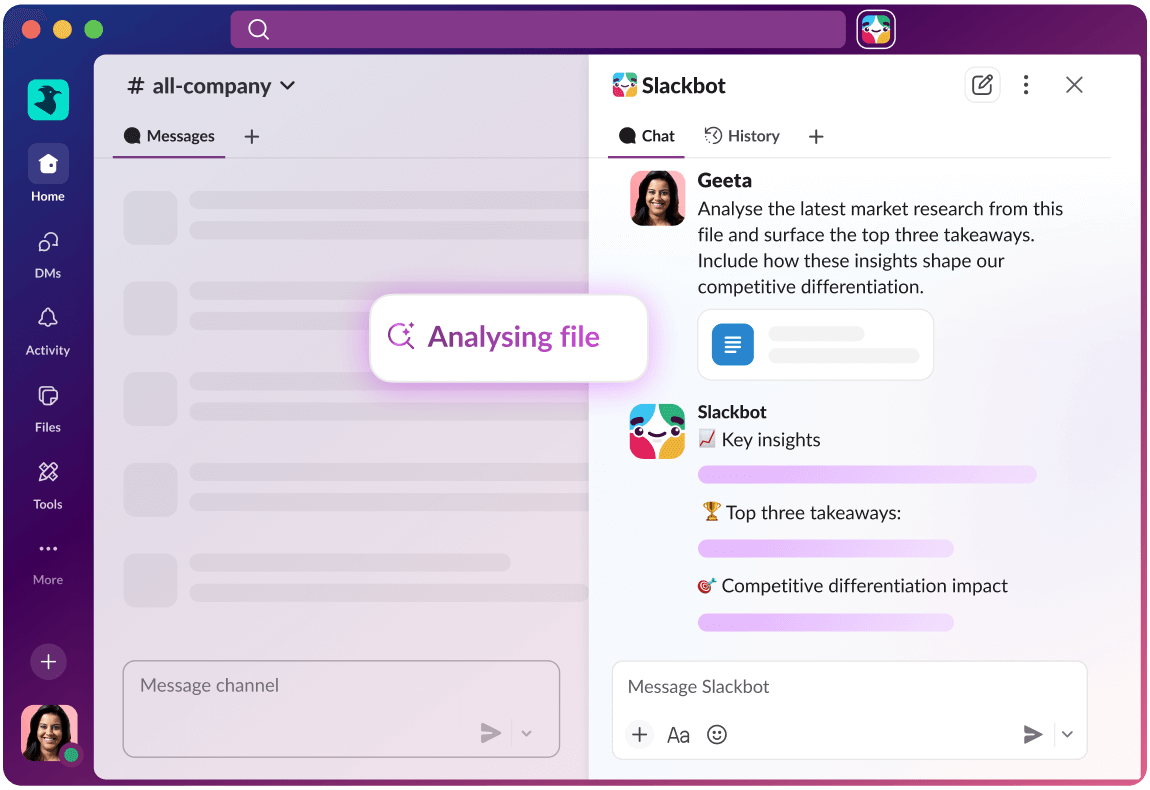Open Files in the sidebar
Screen dimensions: 1150x790
(48, 397)
